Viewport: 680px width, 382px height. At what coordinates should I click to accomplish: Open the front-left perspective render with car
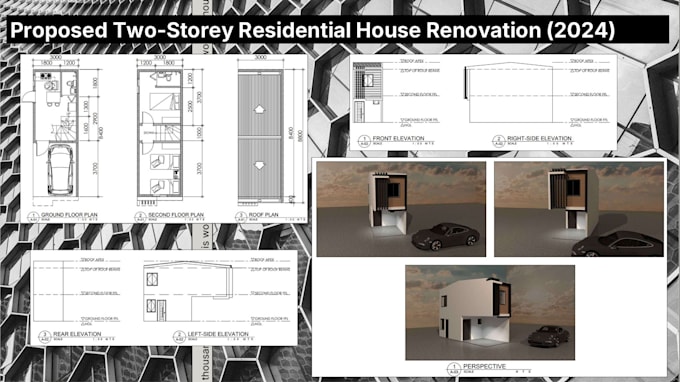[401, 209]
